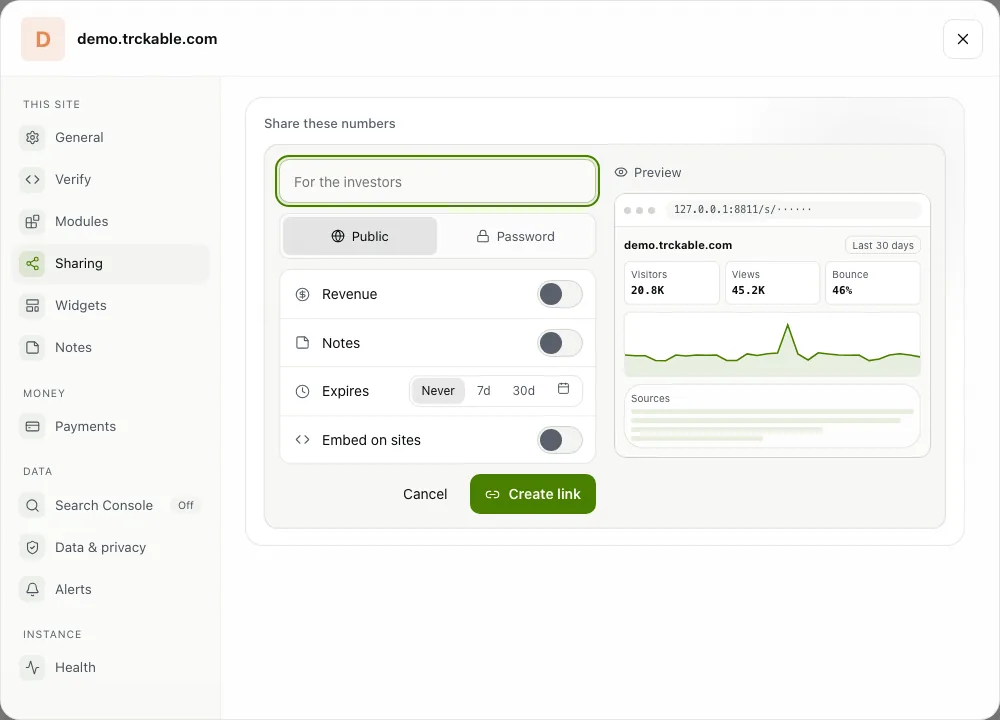This screenshot has width=1000, height=720.
Task: Click the Verify code brackets icon
Action: 33,179
